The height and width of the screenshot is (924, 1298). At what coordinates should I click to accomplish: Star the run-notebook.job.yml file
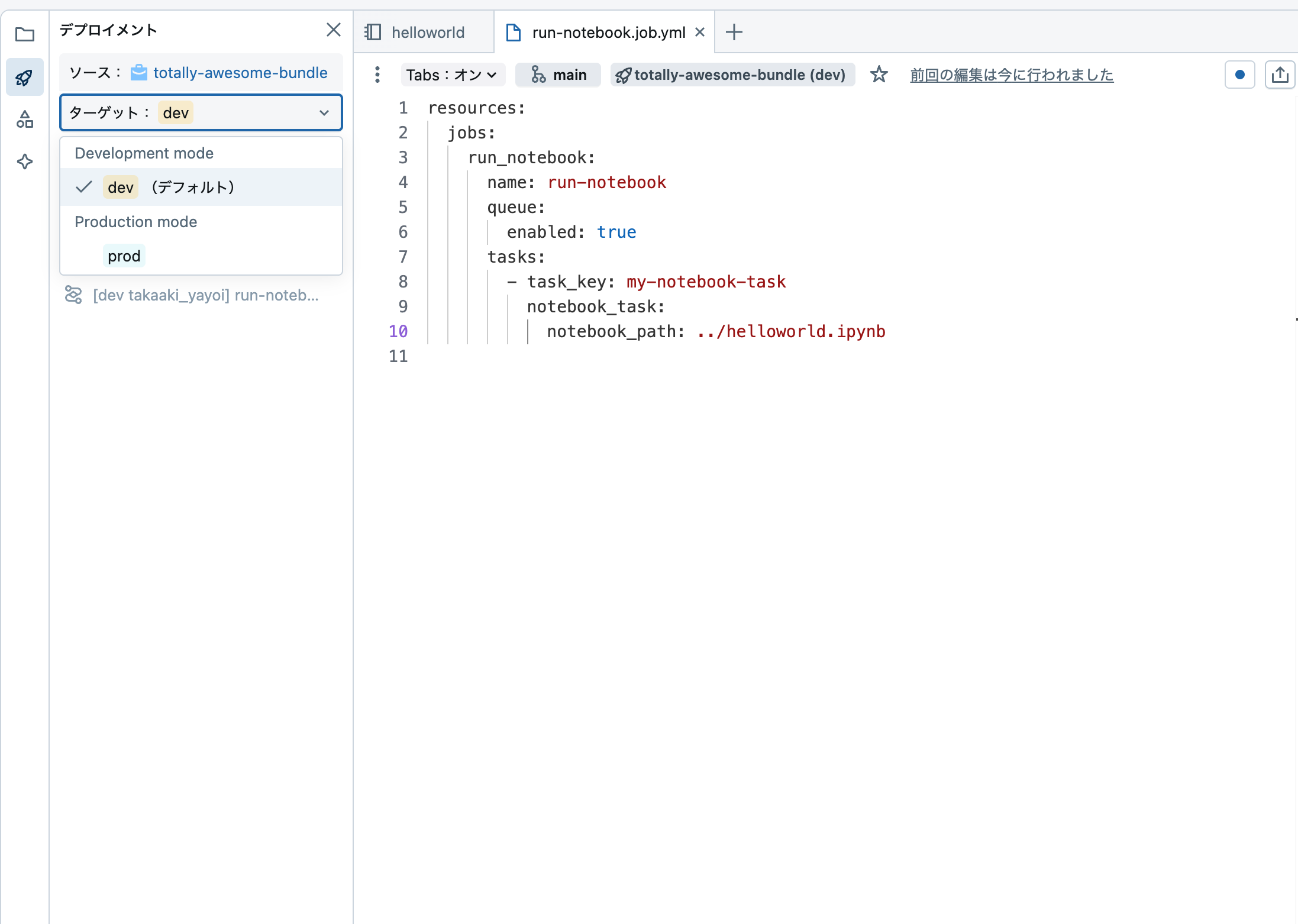pyautogui.click(x=879, y=75)
